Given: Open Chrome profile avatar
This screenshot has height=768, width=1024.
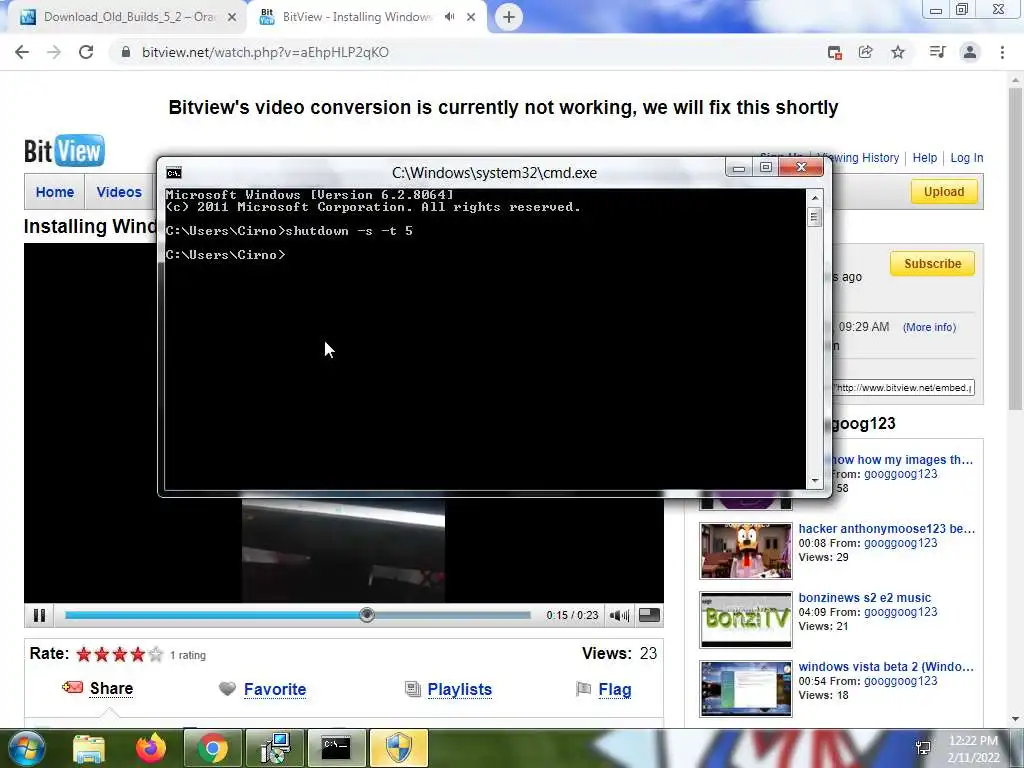Looking at the screenshot, I should tap(970, 52).
